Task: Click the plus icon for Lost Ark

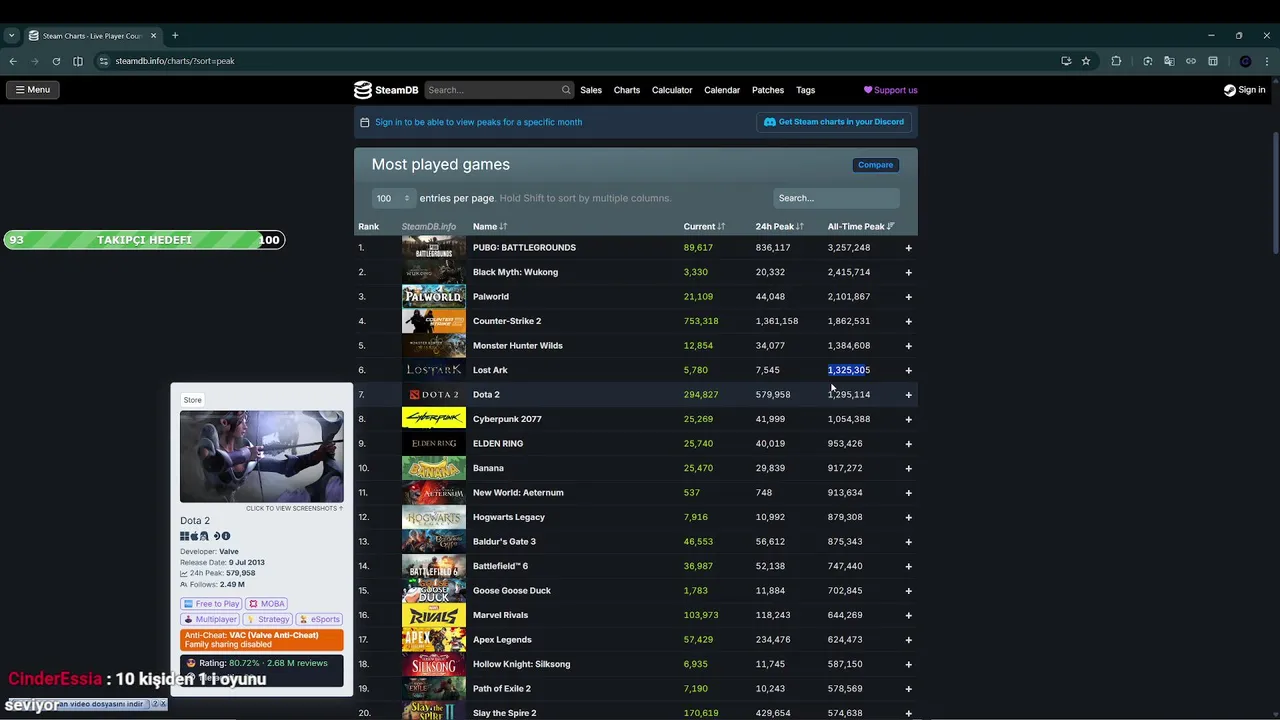Action: (908, 370)
